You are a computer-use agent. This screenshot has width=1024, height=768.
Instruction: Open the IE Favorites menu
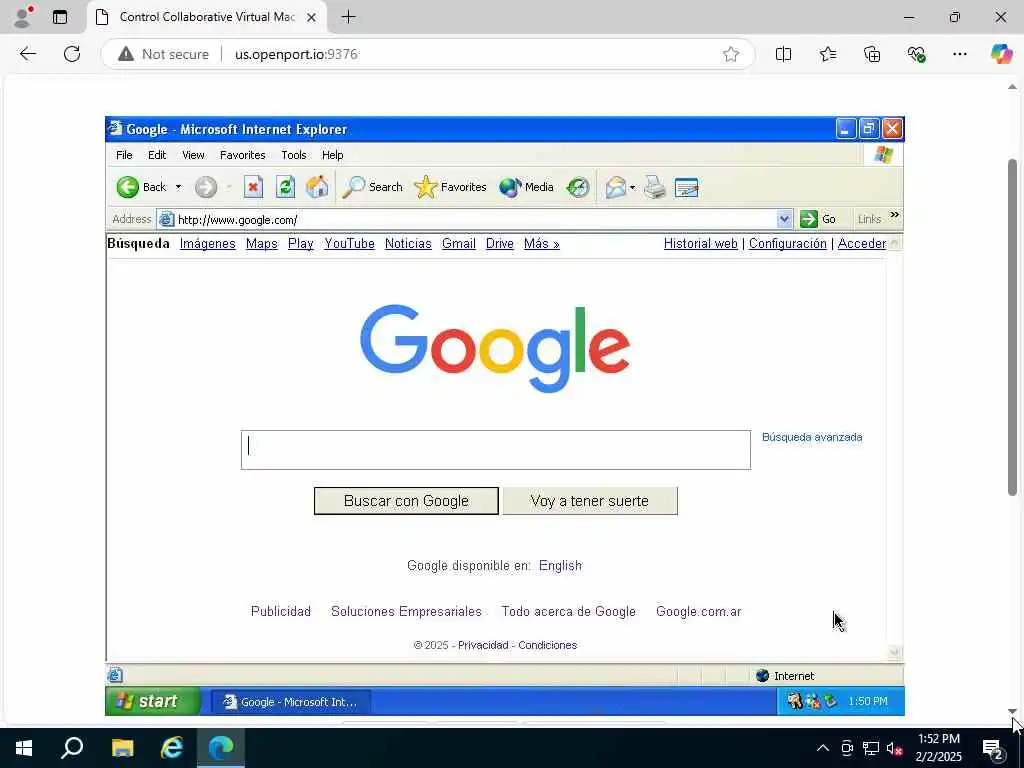[x=242, y=155]
